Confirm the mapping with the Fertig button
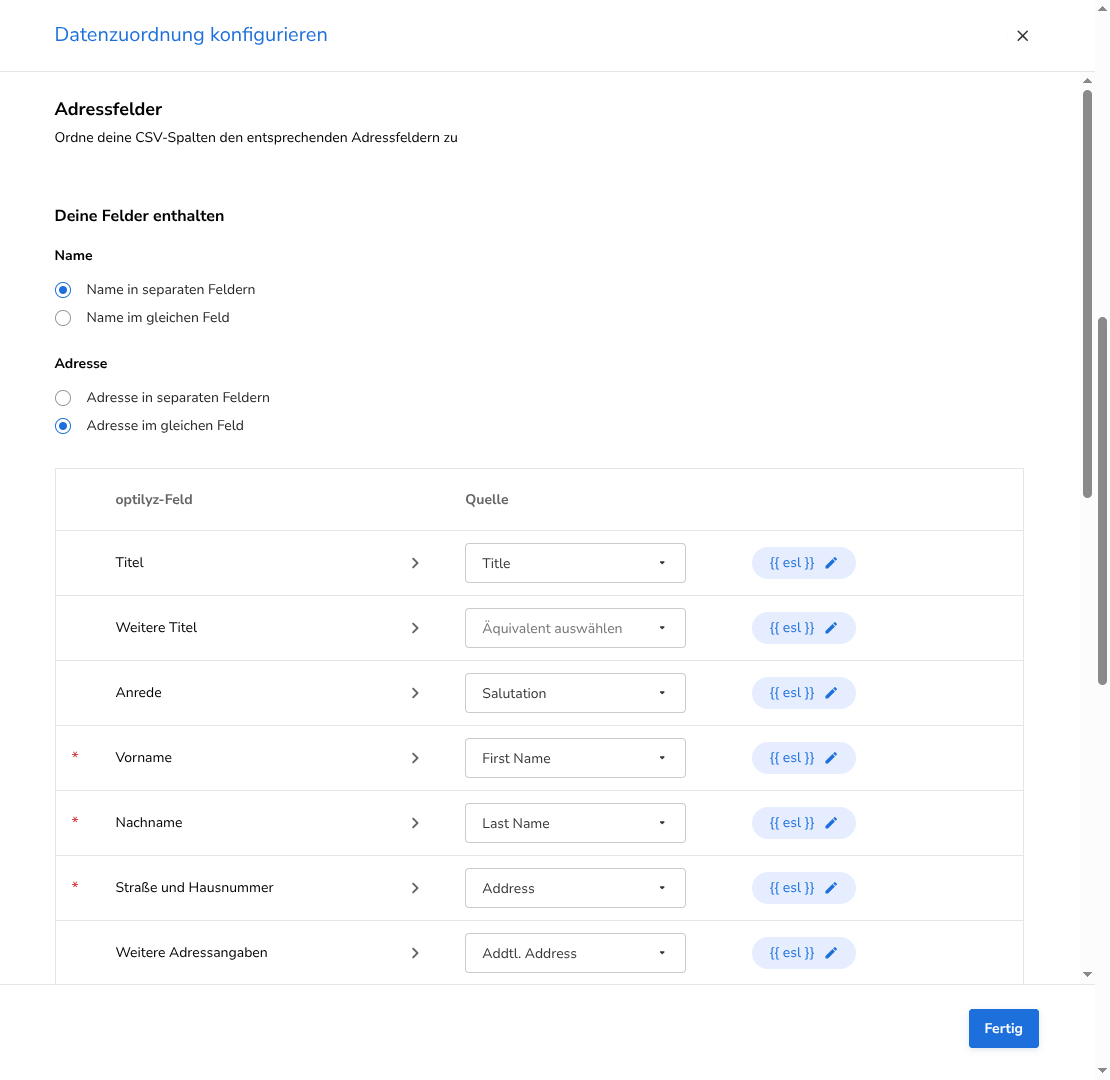 pos(1003,1028)
